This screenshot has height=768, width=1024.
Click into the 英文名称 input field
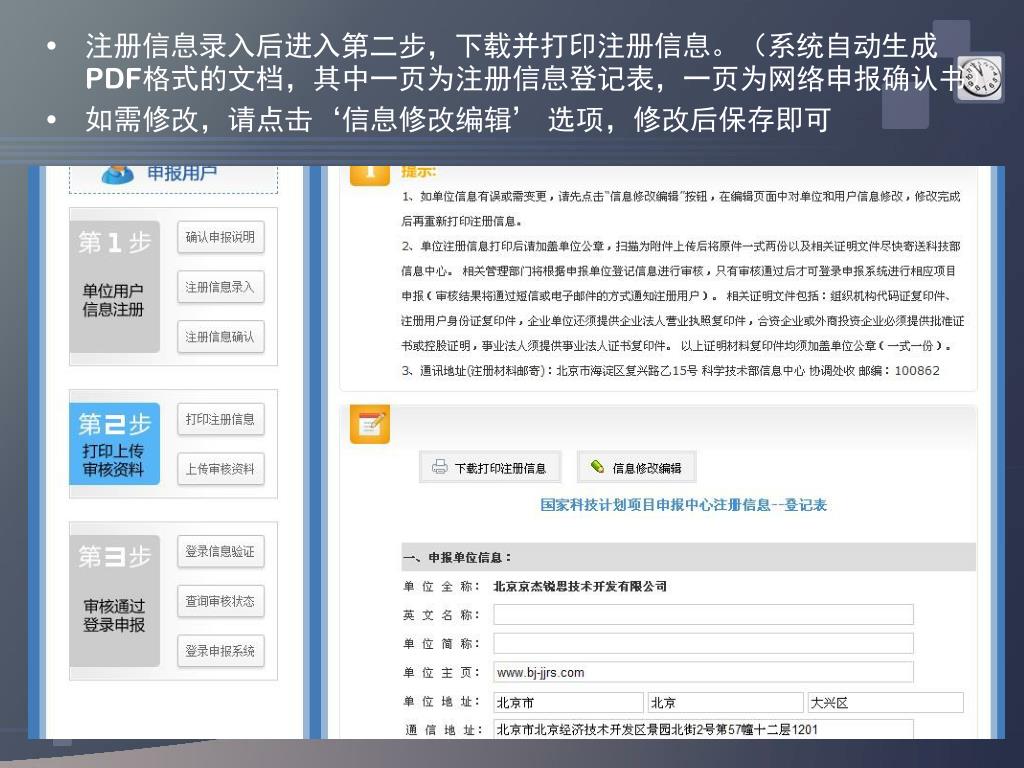click(703, 614)
